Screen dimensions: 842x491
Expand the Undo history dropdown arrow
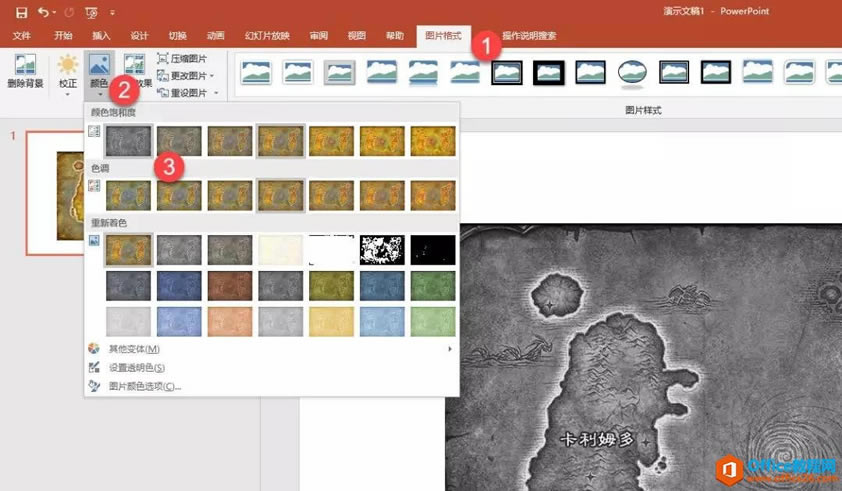(54, 12)
